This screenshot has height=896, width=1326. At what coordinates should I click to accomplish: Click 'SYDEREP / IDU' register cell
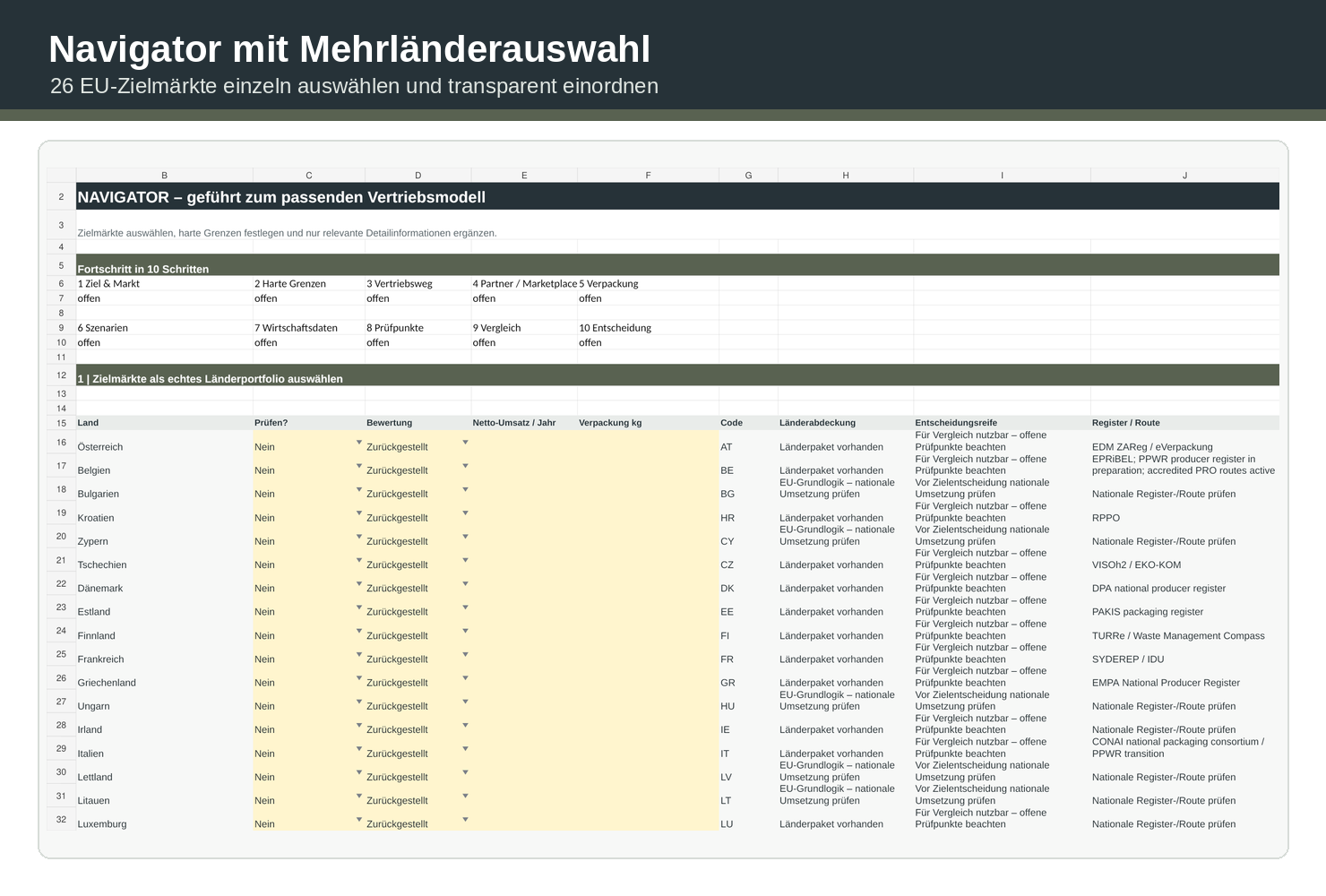[1184, 654]
